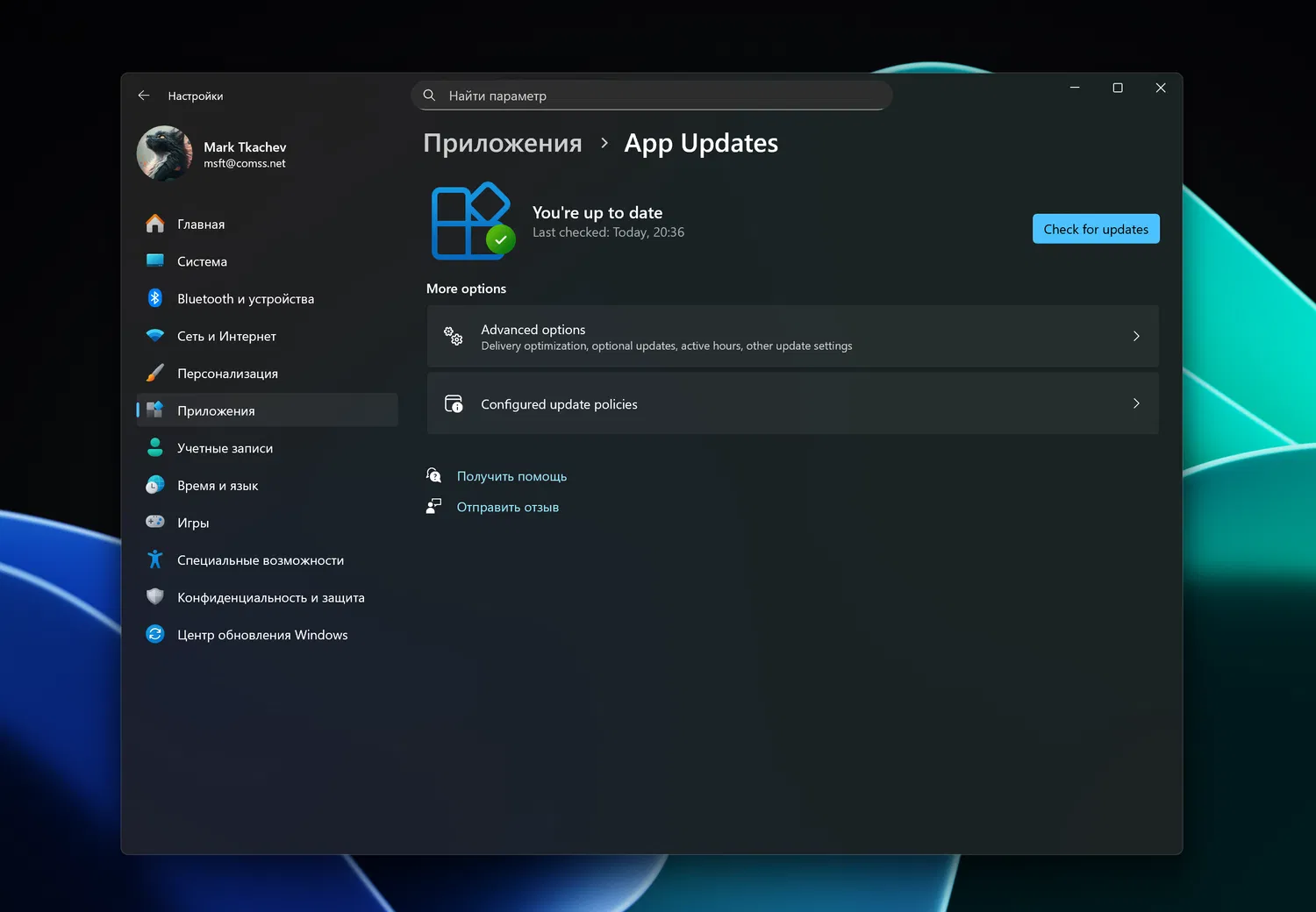Focus the Найти параметр search field
The height and width of the screenshot is (912, 1316).
[x=652, y=96]
